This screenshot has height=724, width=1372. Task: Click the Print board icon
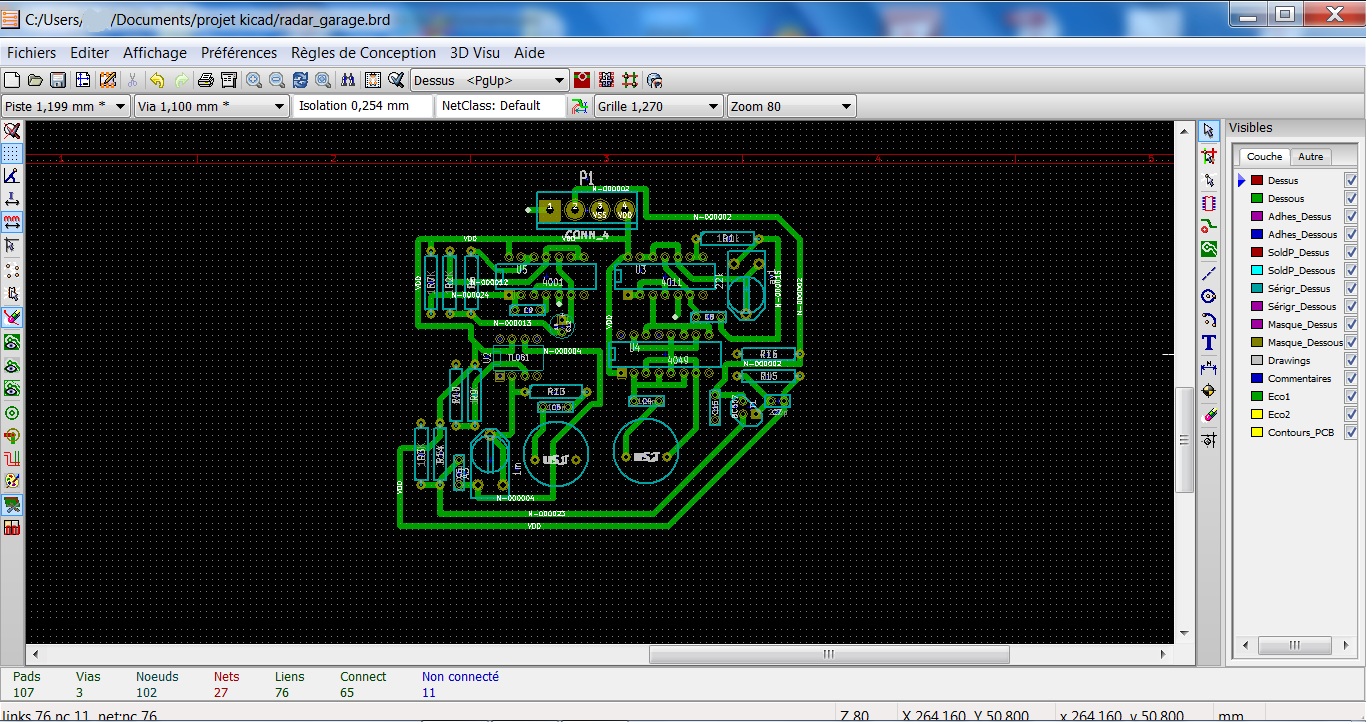[206, 80]
